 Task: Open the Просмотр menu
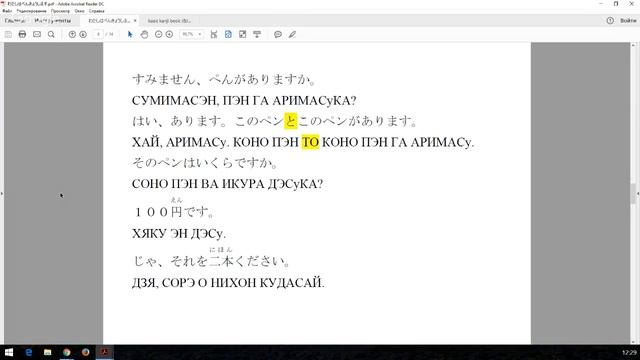(60, 11)
